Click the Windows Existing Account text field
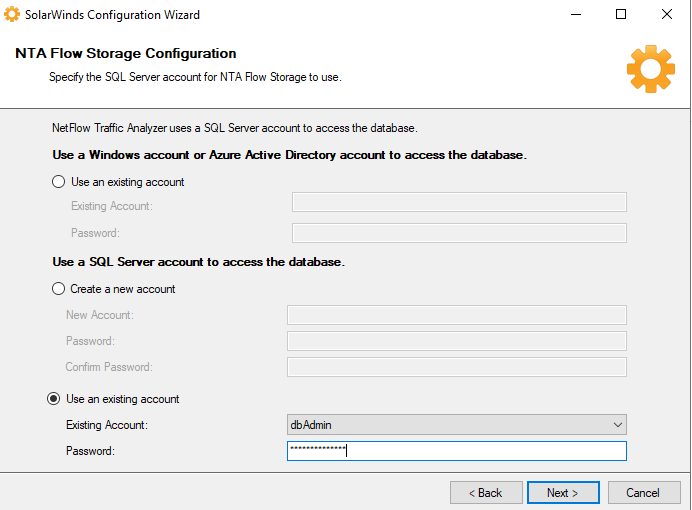 click(459, 202)
